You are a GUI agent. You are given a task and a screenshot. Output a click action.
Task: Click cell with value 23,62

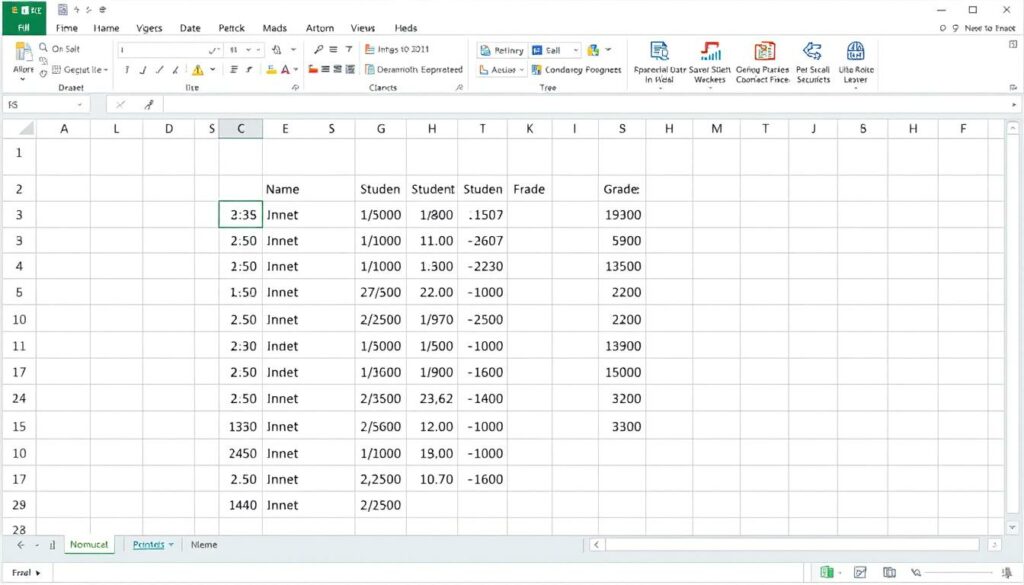(x=432, y=398)
